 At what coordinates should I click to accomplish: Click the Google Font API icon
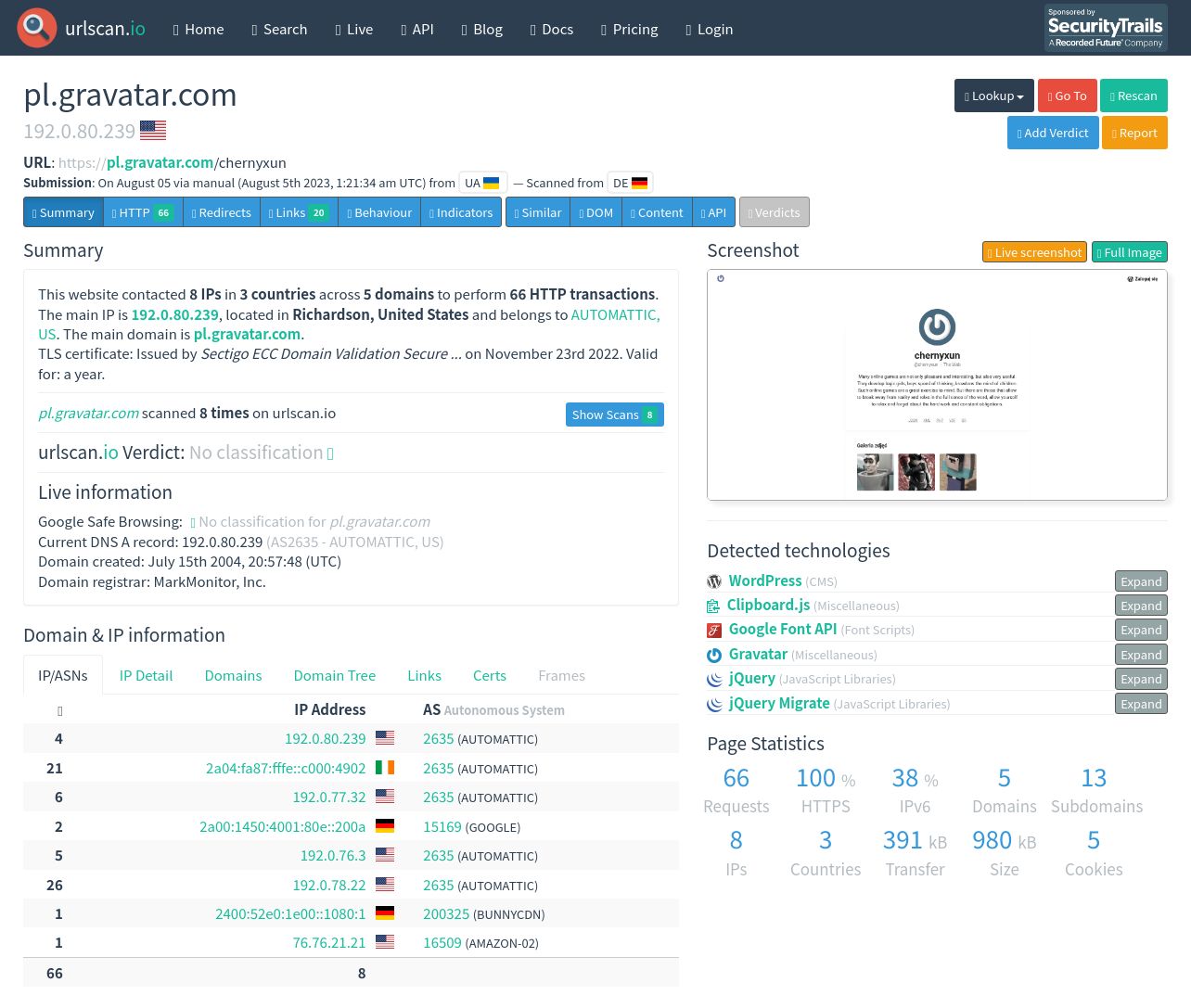coord(714,631)
